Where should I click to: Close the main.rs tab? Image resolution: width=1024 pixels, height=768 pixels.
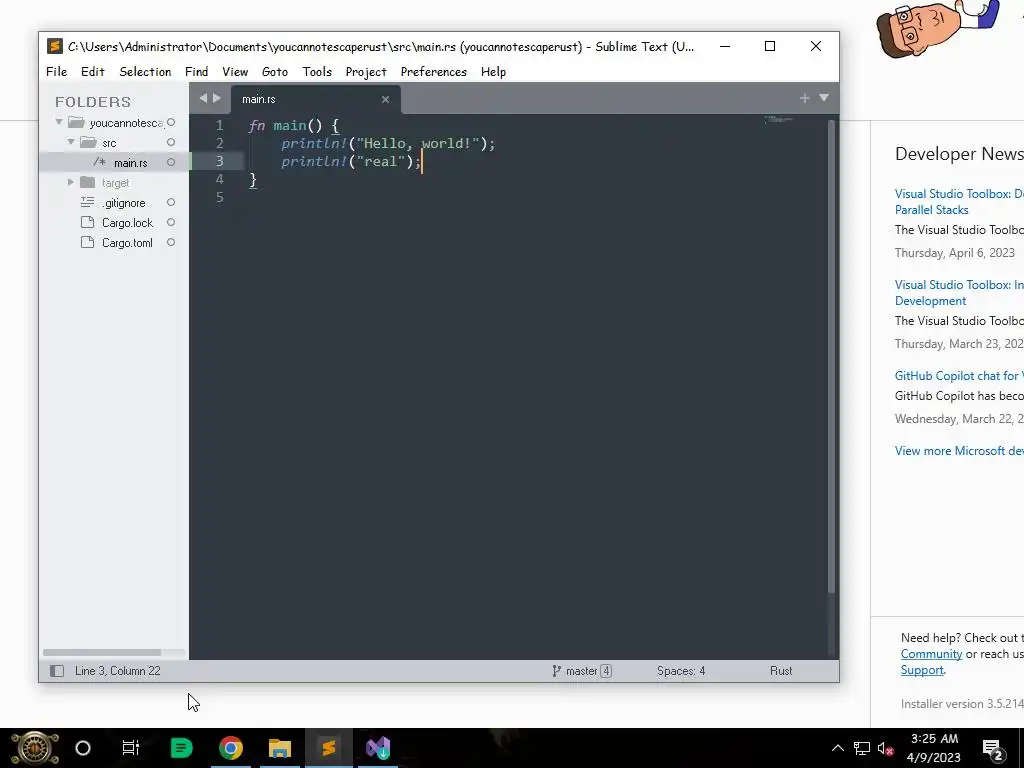[x=385, y=99]
